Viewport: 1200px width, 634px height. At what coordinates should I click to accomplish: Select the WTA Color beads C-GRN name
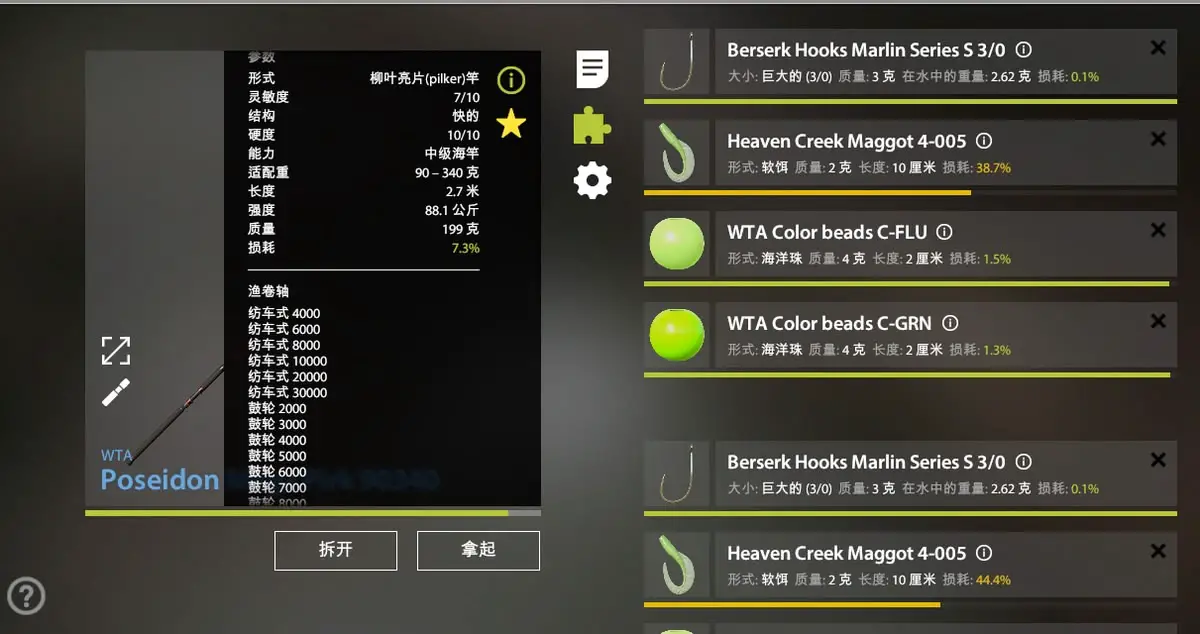click(x=829, y=323)
